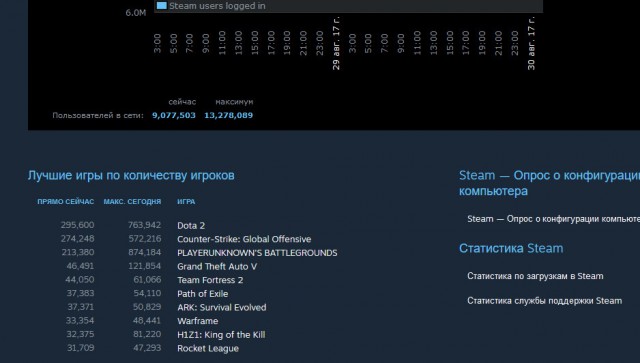Open H1Z1: King of the Kill link

click(221, 334)
